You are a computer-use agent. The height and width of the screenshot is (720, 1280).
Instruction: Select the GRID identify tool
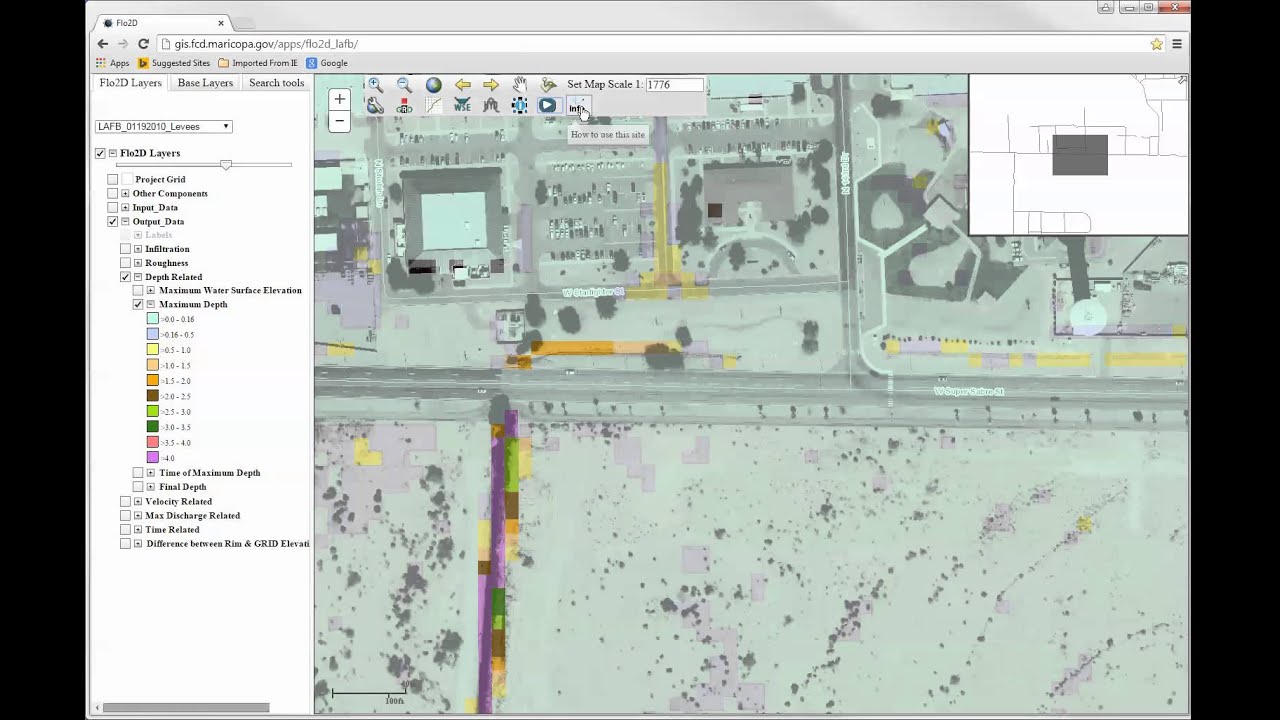point(404,105)
